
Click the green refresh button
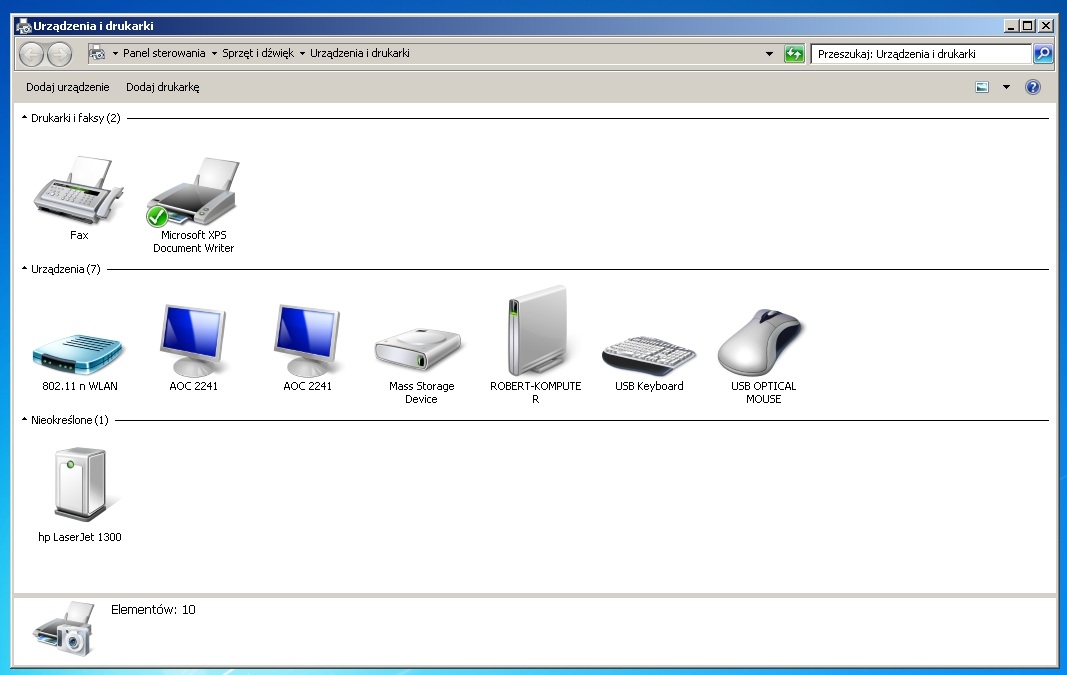coord(794,54)
